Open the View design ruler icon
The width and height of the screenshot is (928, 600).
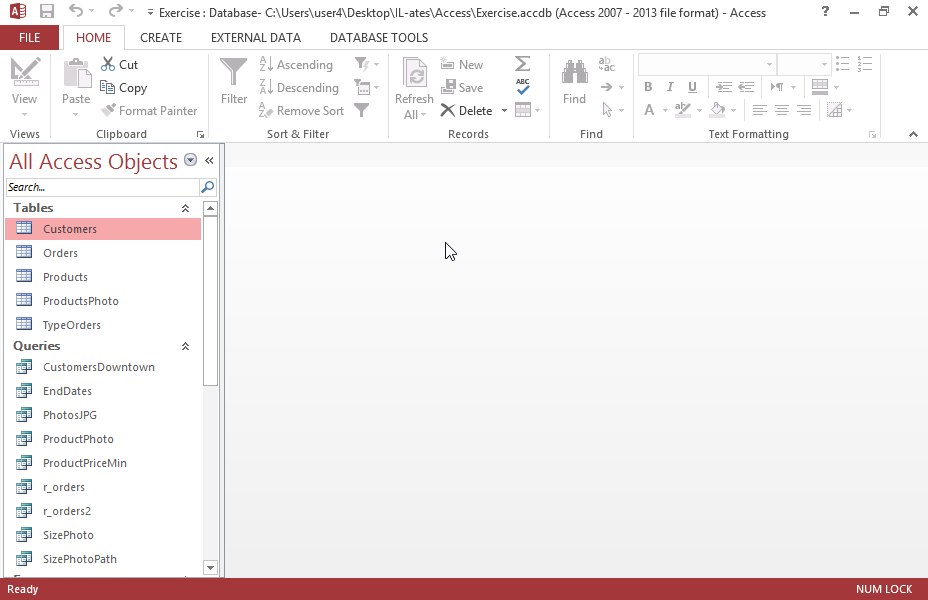point(25,72)
